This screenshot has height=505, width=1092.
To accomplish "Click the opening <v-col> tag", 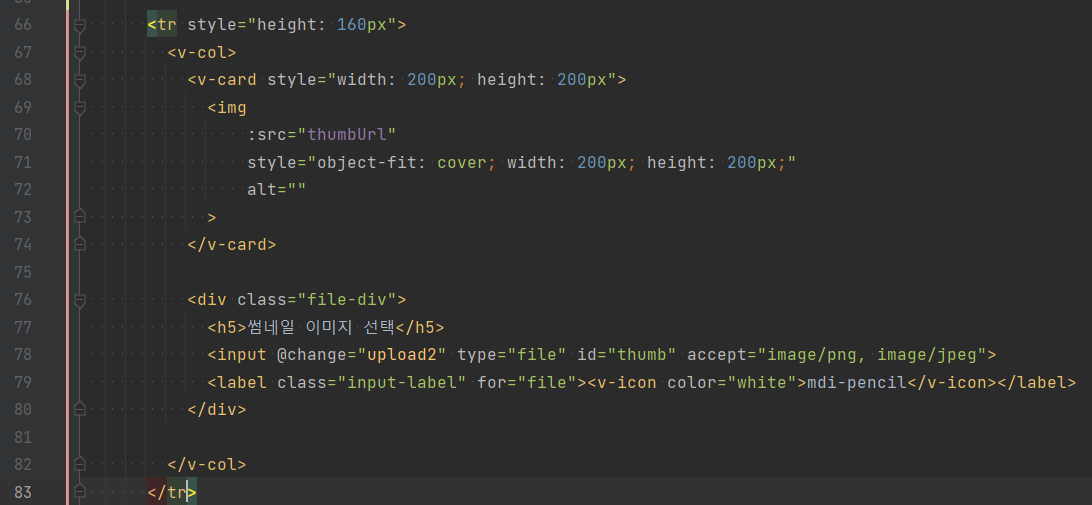I will [202, 52].
